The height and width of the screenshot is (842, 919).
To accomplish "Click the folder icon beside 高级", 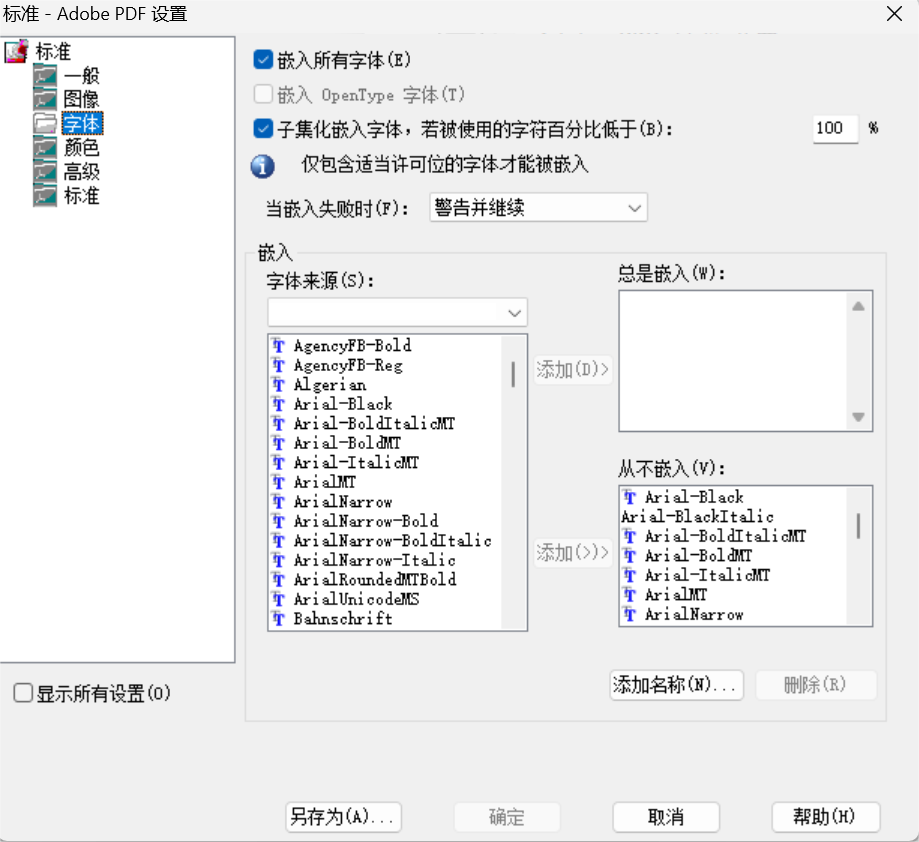I will (45, 172).
